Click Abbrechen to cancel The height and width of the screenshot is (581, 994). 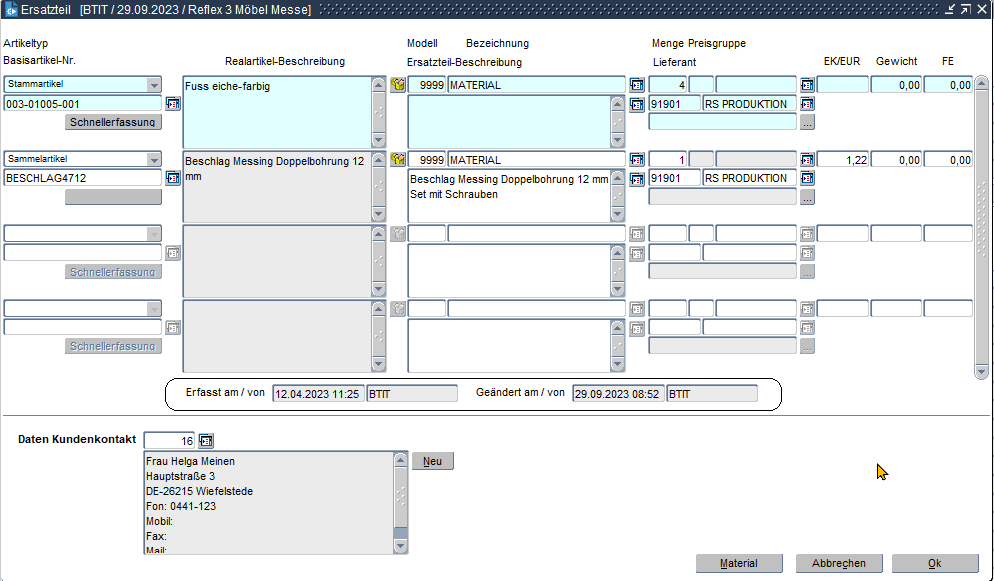(838, 563)
